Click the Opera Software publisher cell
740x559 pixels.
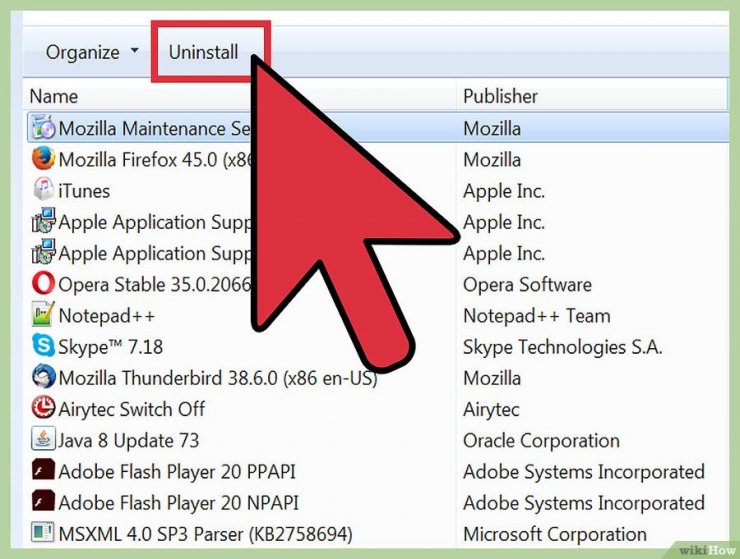527,284
